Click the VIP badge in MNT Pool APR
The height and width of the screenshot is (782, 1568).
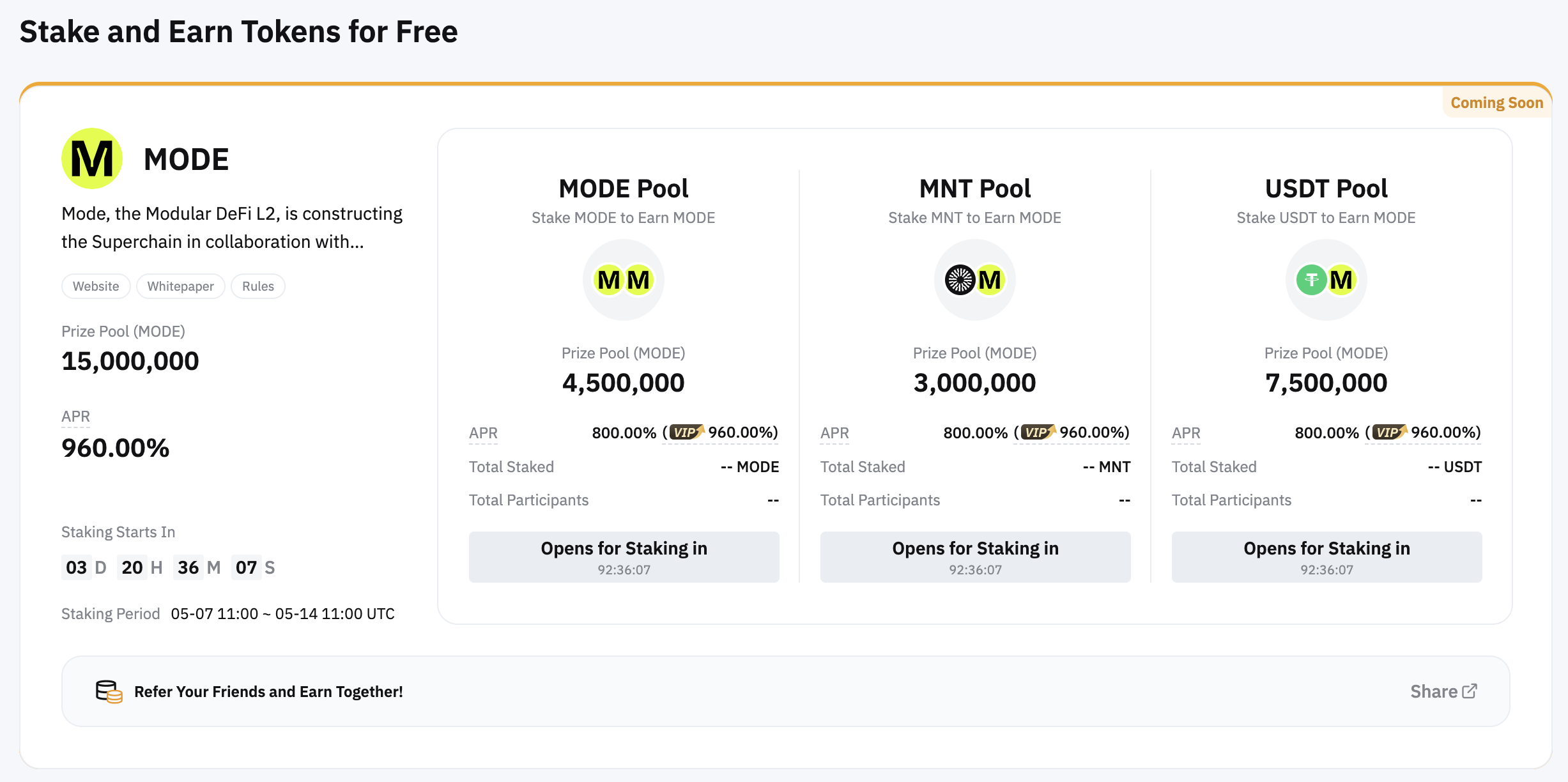click(x=1038, y=433)
